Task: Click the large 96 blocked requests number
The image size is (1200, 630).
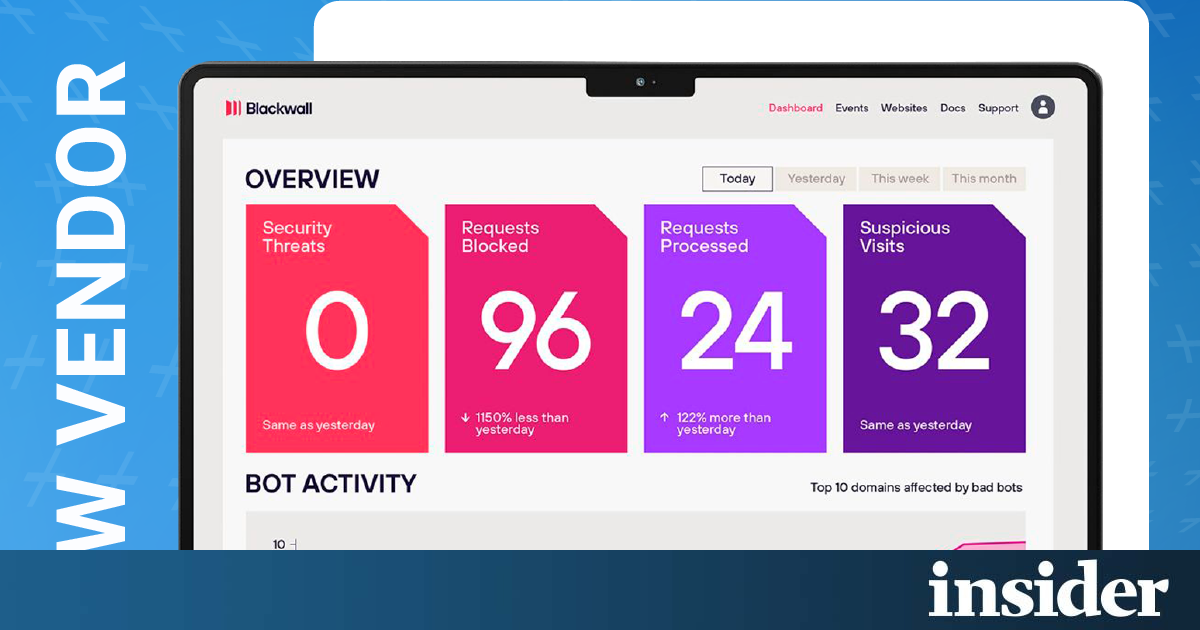Action: pos(535,332)
